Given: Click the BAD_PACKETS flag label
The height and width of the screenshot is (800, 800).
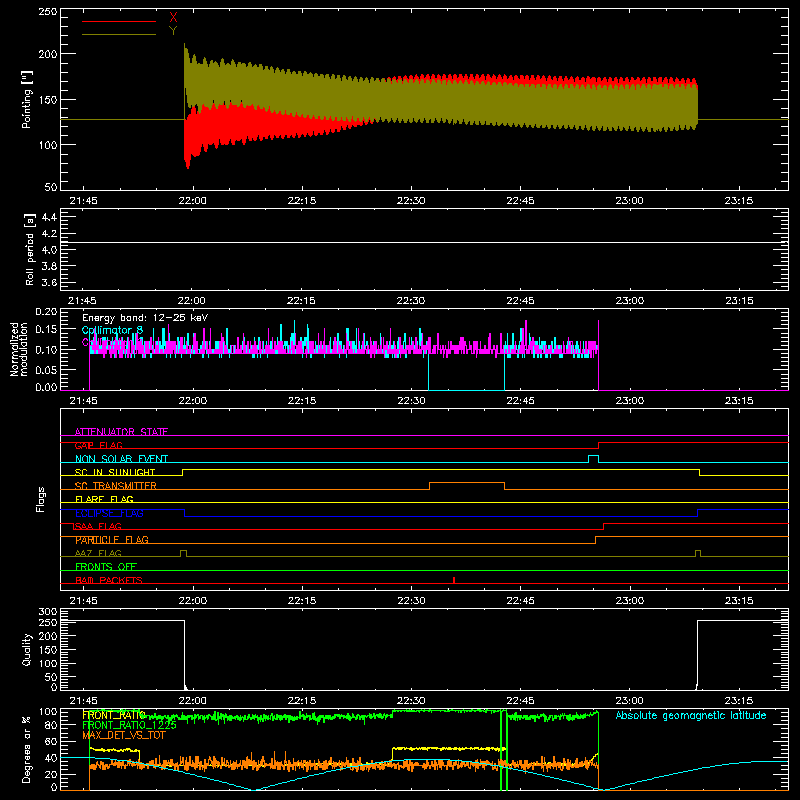Looking at the screenshot, I should [109, 580].
